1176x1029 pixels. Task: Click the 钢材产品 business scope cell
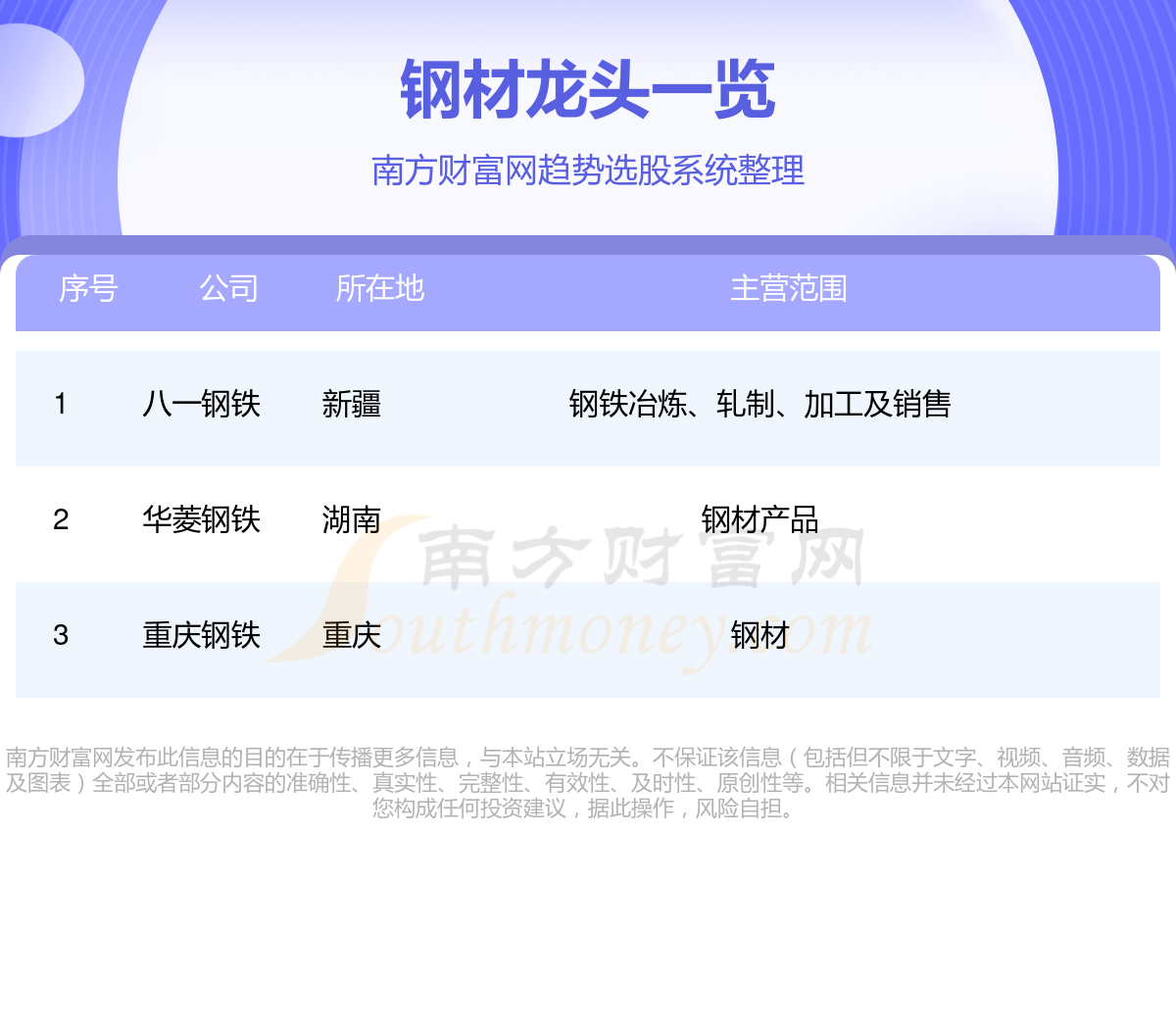click(760, 519)
